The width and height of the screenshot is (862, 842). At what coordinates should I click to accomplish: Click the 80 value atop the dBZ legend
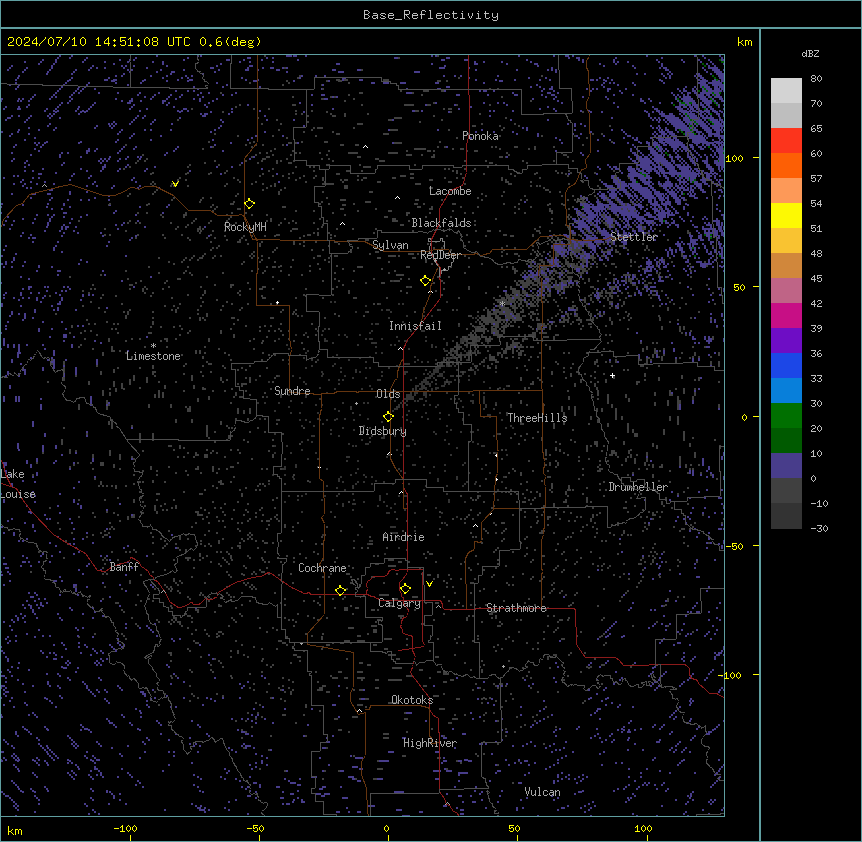(x=816, y=79)
